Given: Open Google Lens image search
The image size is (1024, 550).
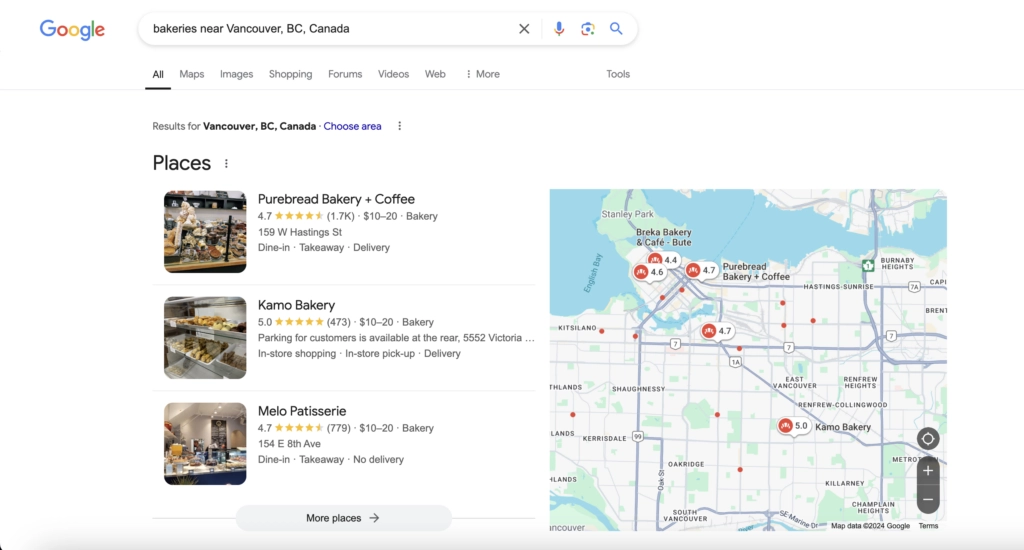Looking at the screenshot, I should coord(588,29).
